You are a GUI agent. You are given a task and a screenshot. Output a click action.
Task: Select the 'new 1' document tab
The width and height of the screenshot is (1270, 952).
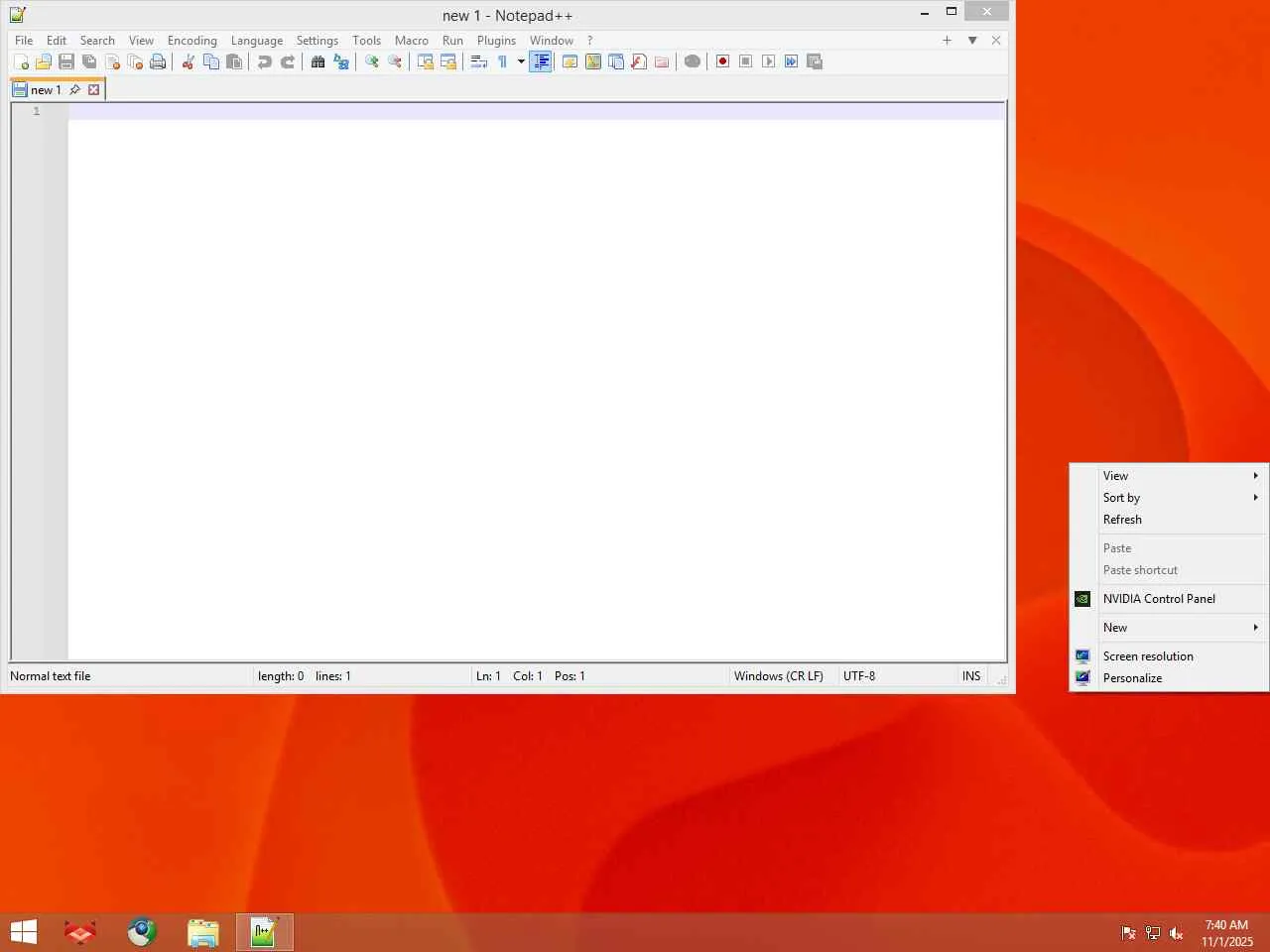(x=46, y=90)
